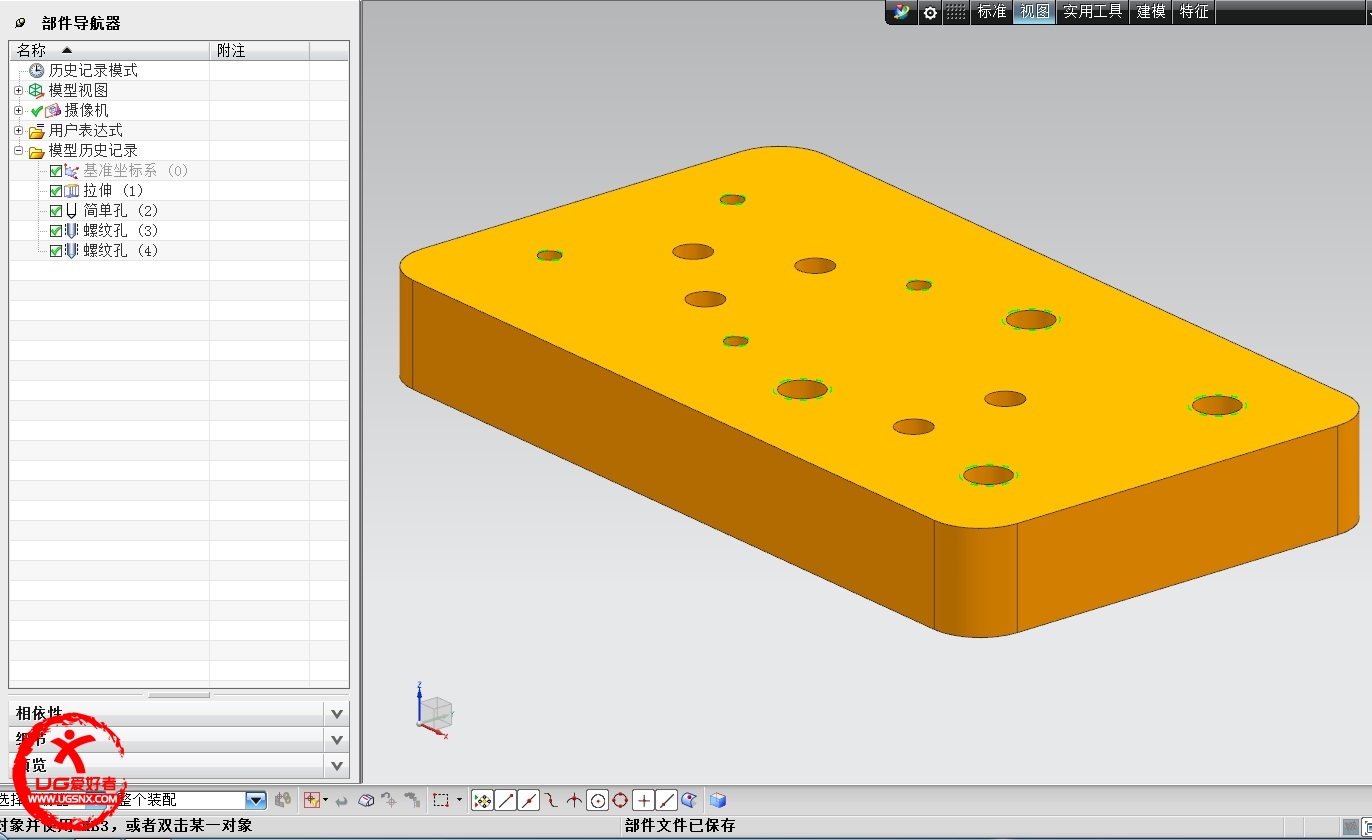This screenshot has width=1372, height=840.
Task: Click the rectangle selection marquee icon
Action: [x=441, y=800]
